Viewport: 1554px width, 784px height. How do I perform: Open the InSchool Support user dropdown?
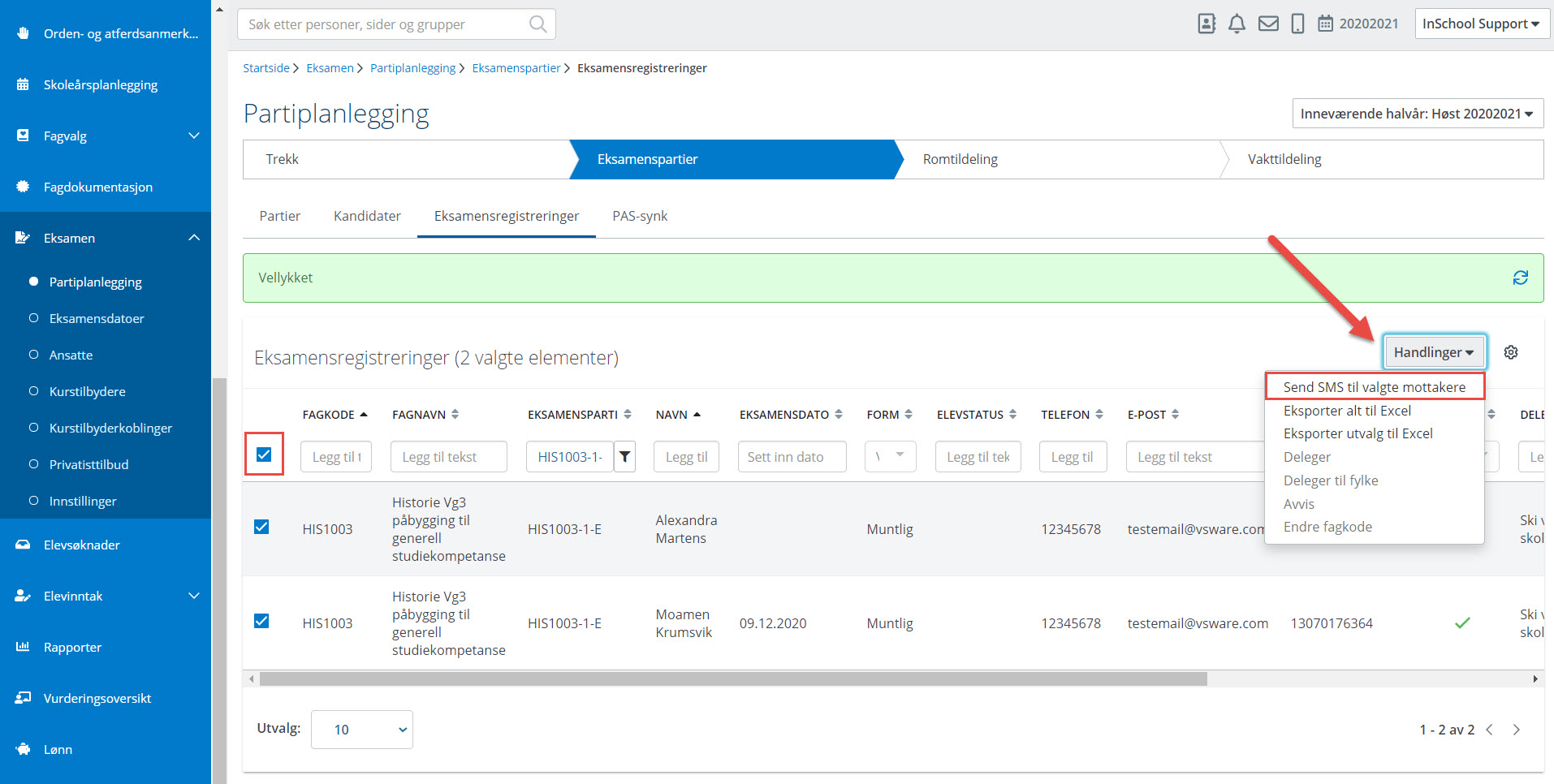pyautogui.click(x=1481, y=24)
